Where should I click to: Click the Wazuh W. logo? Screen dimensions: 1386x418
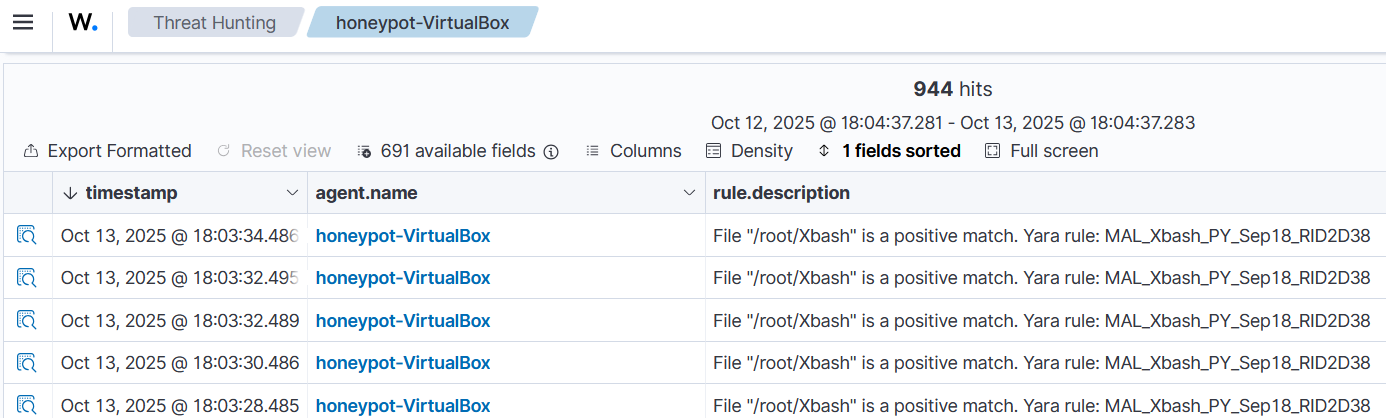coord(83,22)
